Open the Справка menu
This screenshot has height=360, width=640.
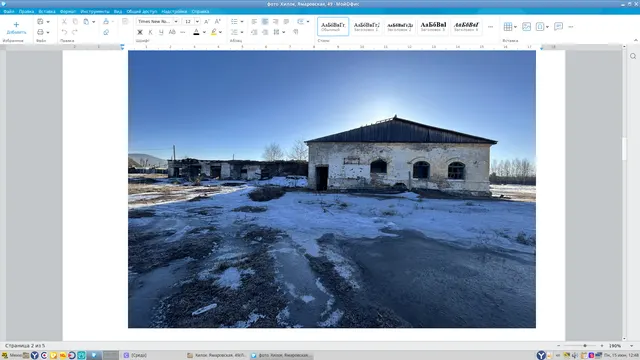click(200, 11)
